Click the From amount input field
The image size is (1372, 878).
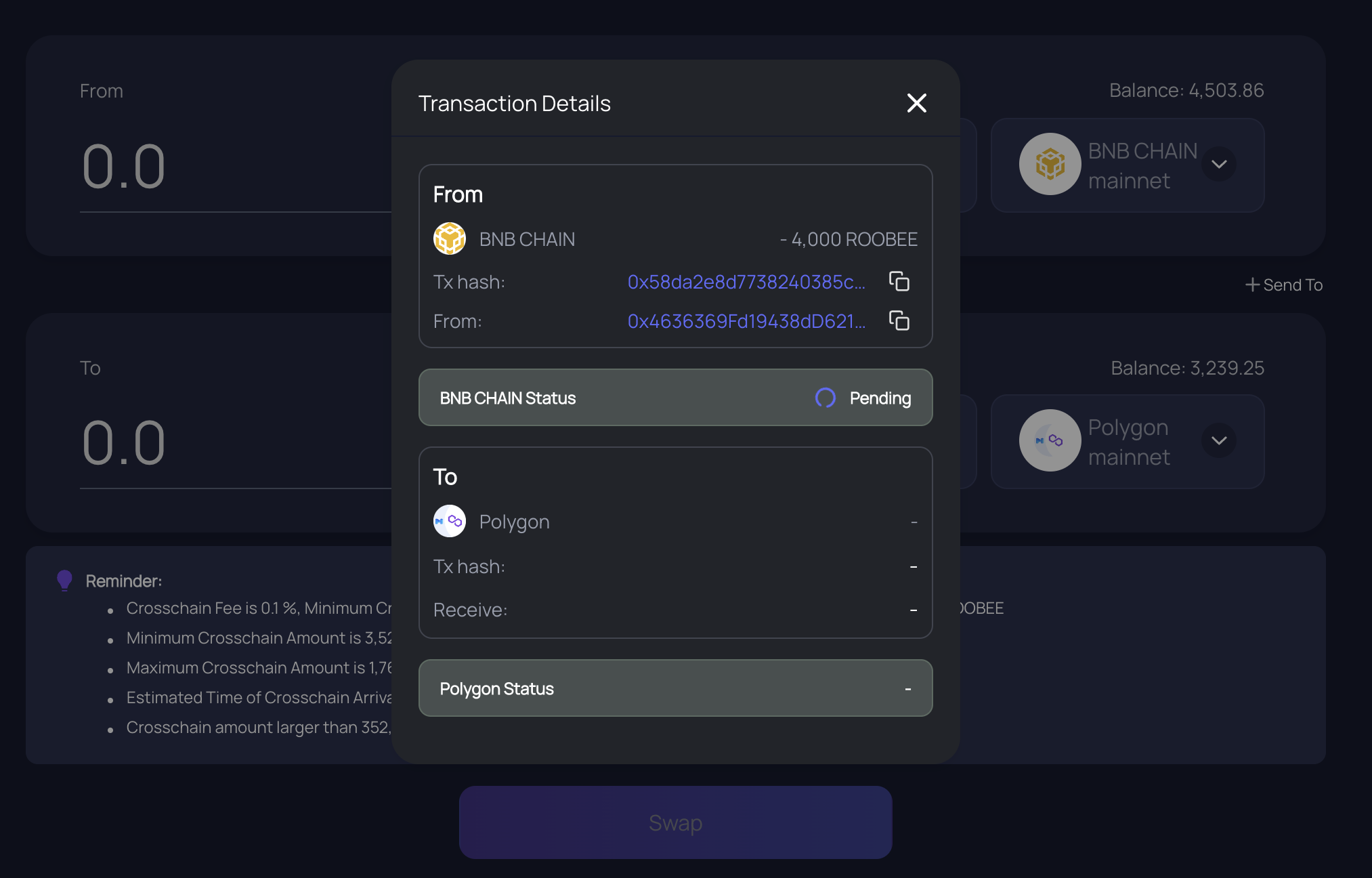236,167
